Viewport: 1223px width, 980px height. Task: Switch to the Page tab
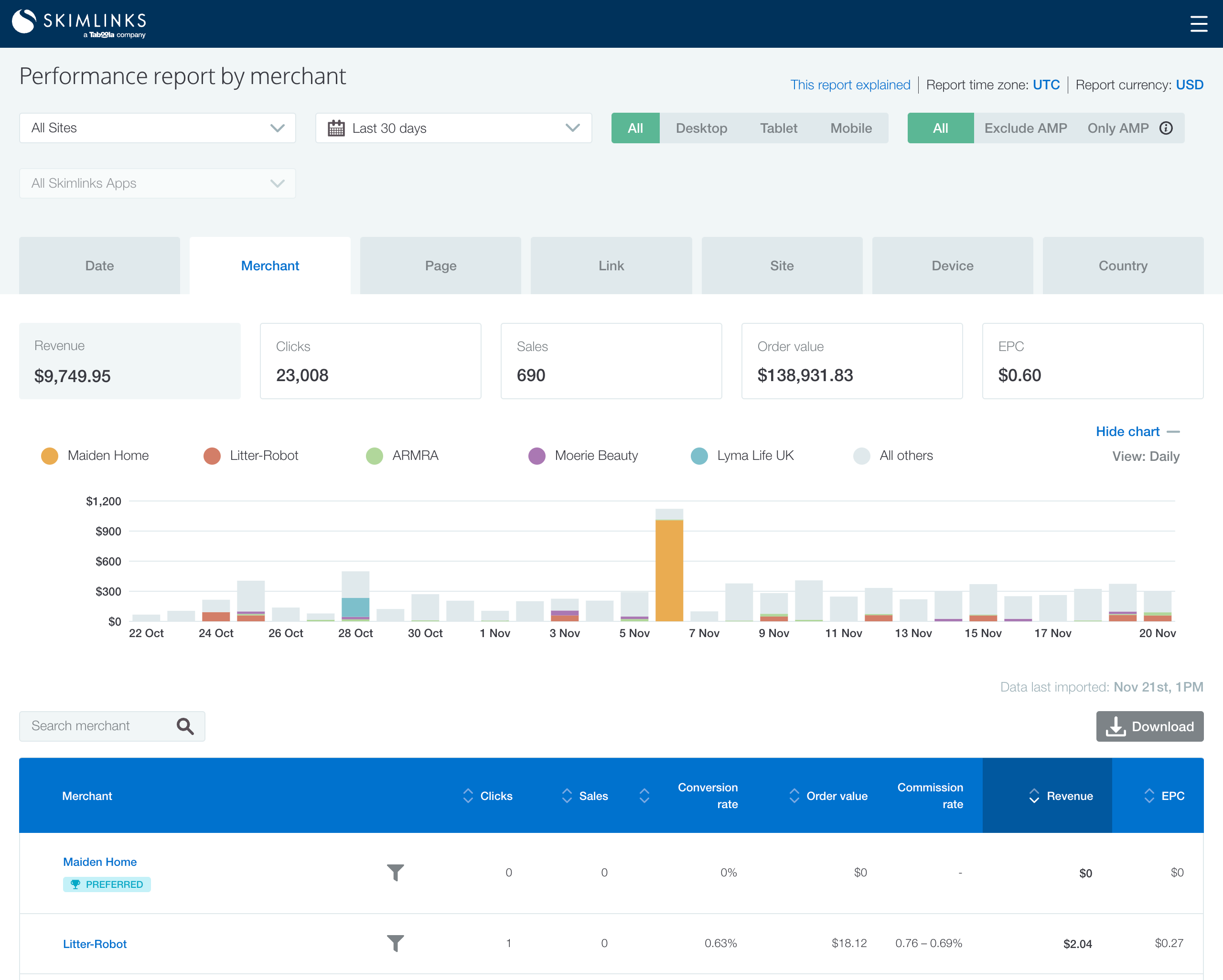441,266
